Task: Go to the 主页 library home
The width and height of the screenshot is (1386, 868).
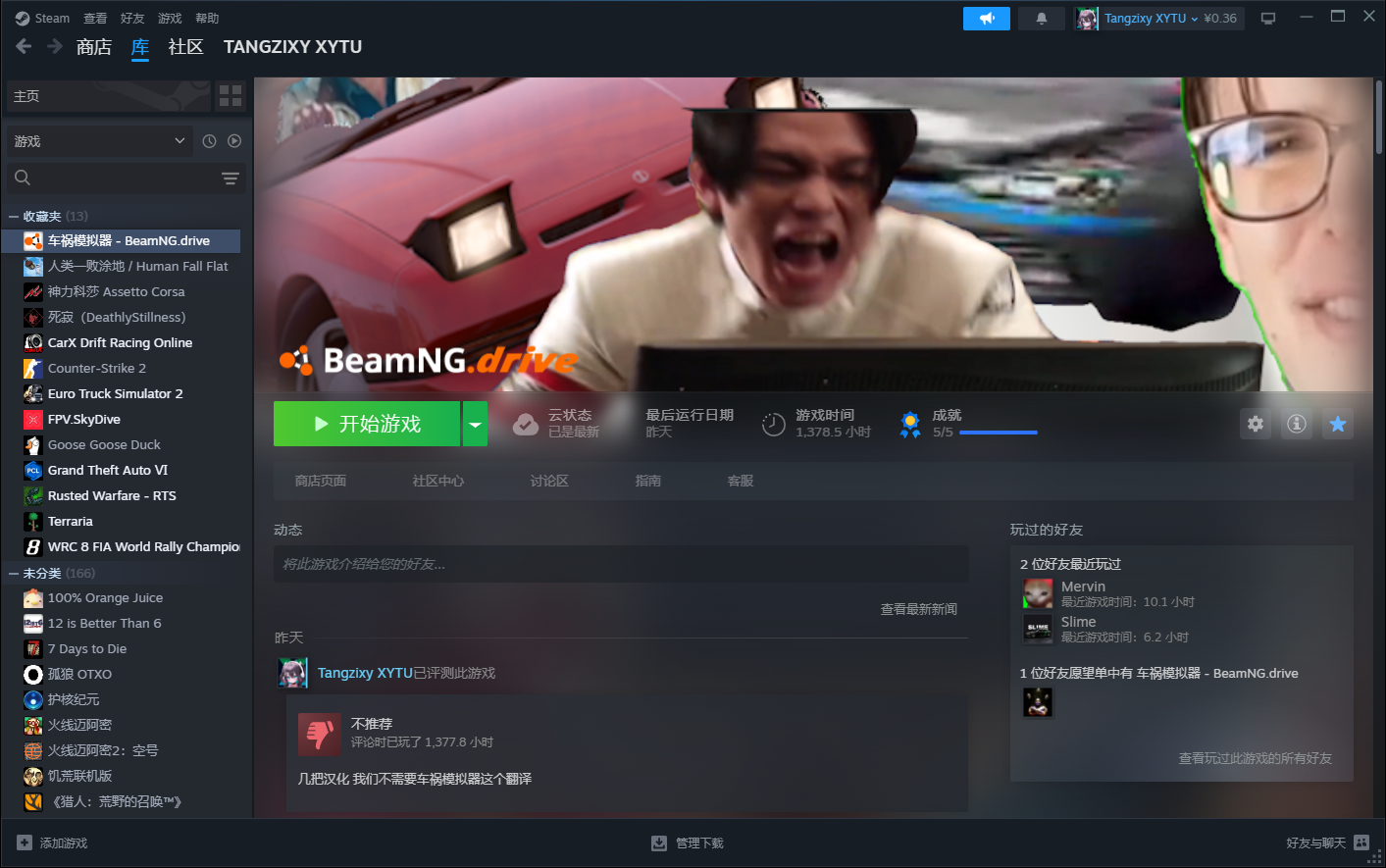Action: click(x=108, y=96)
